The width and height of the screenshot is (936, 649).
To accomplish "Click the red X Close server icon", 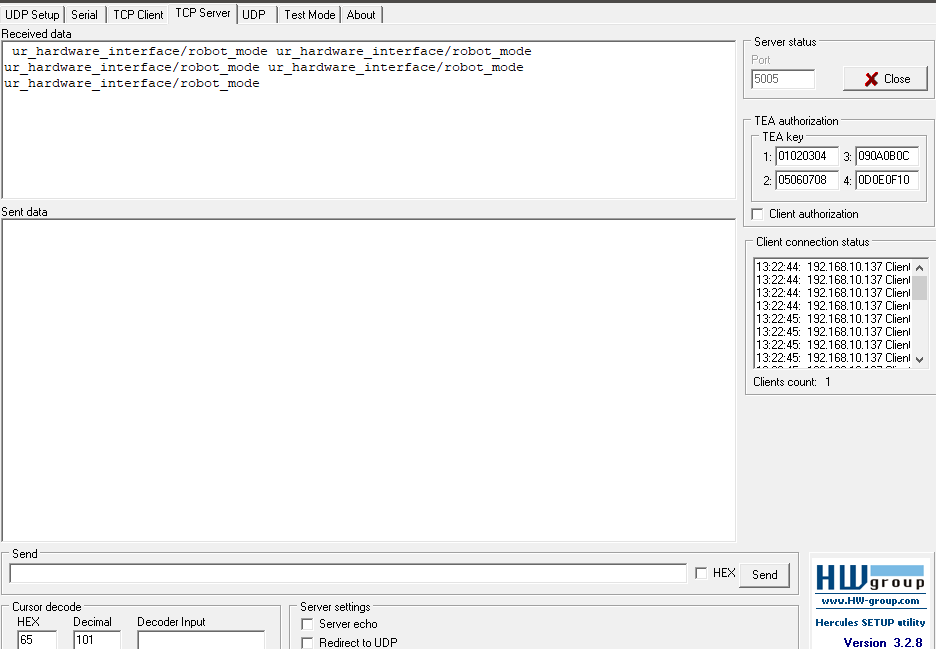I will pyautogui.click(x=885, y=79).
